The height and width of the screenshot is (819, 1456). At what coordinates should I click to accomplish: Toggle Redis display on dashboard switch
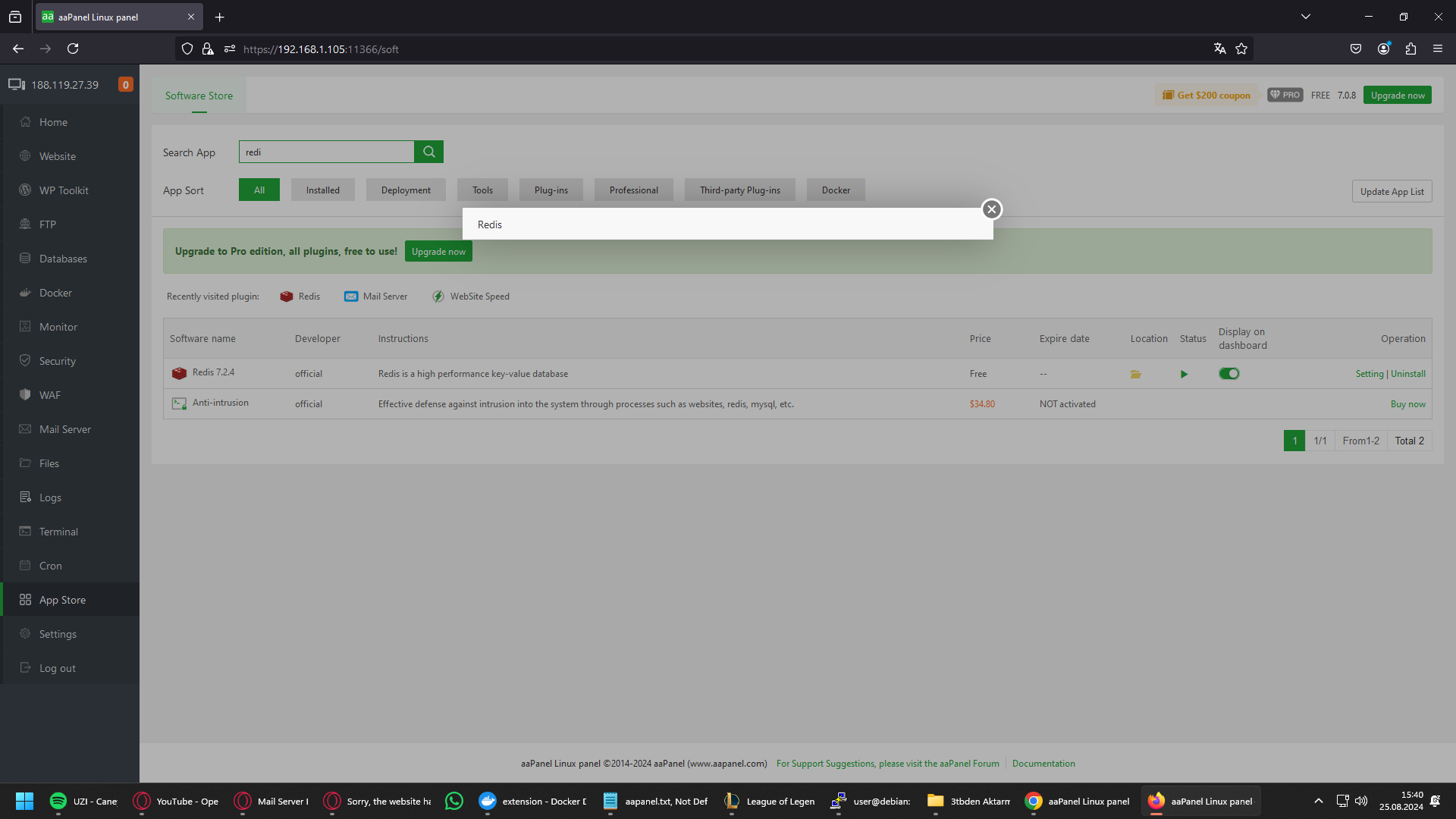pyautogui.click(x=1228, y=374)
